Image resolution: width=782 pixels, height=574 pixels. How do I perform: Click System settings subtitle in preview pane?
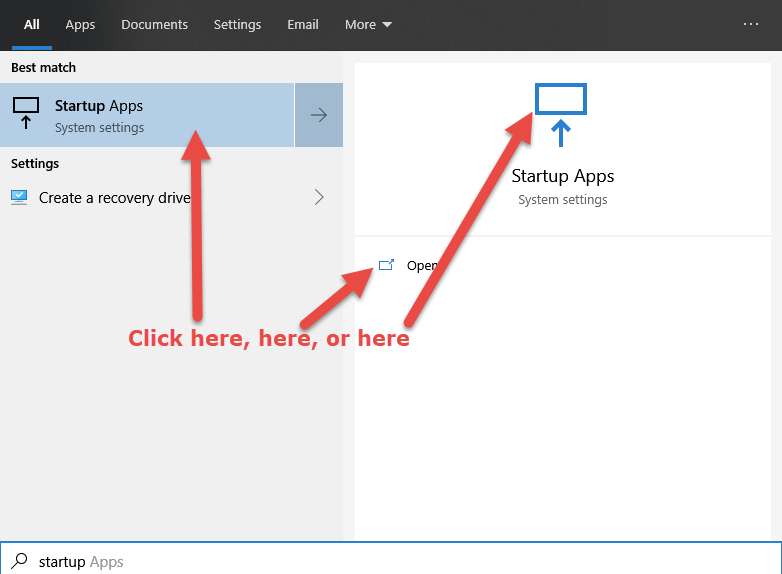pos(563,200)
